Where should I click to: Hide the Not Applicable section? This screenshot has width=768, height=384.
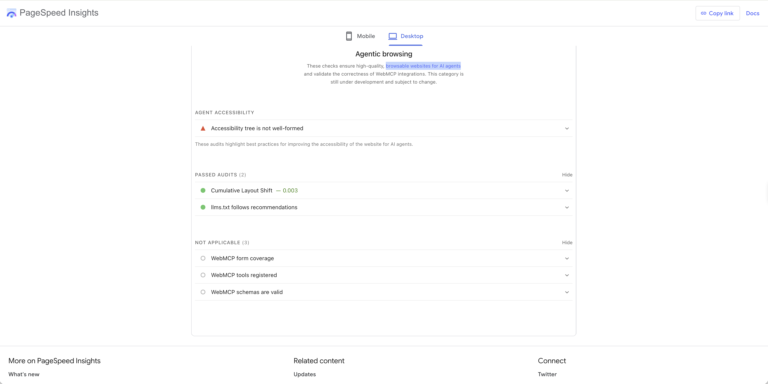coord(567,242)
